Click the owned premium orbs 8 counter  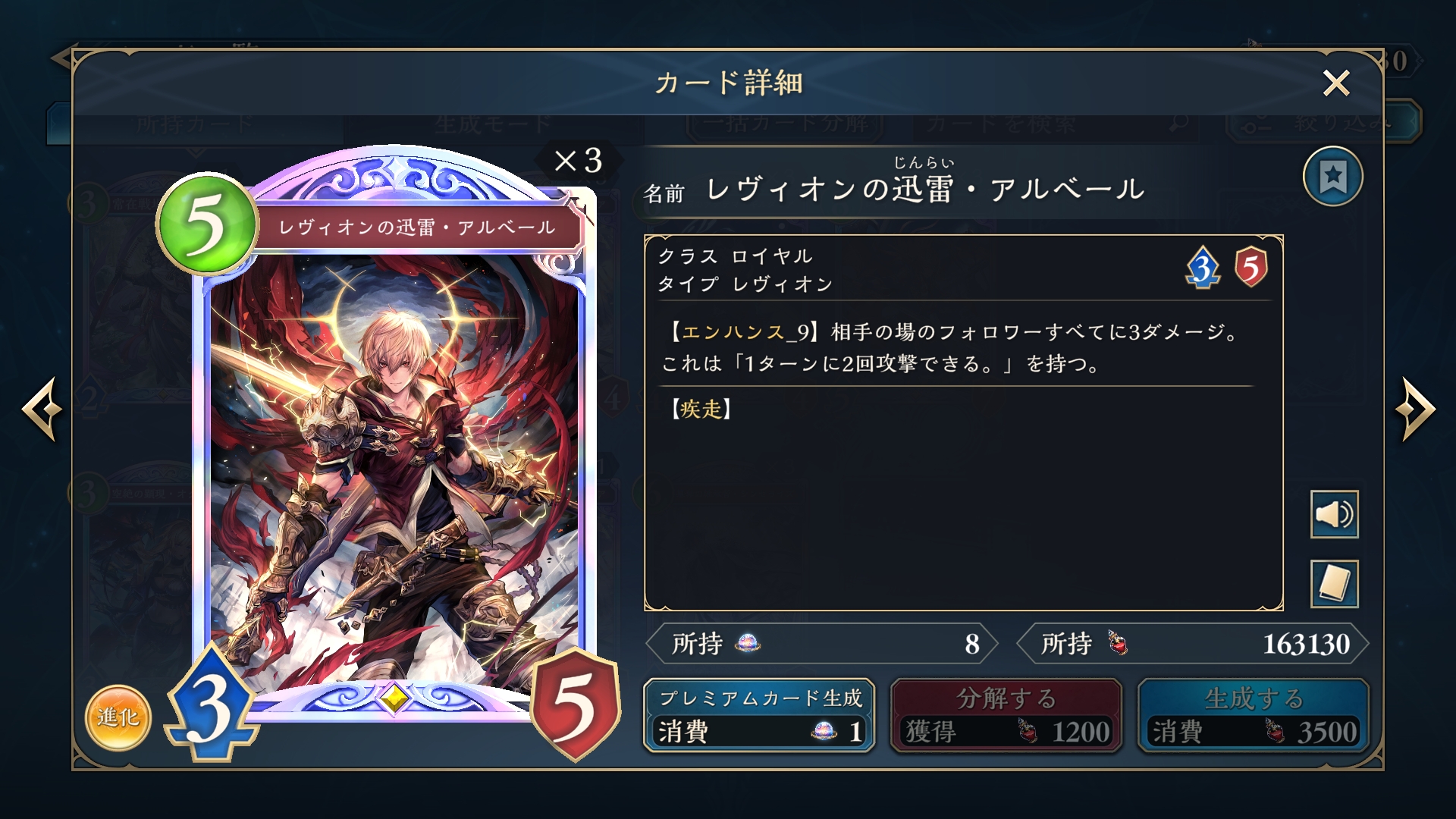point(822,644)
